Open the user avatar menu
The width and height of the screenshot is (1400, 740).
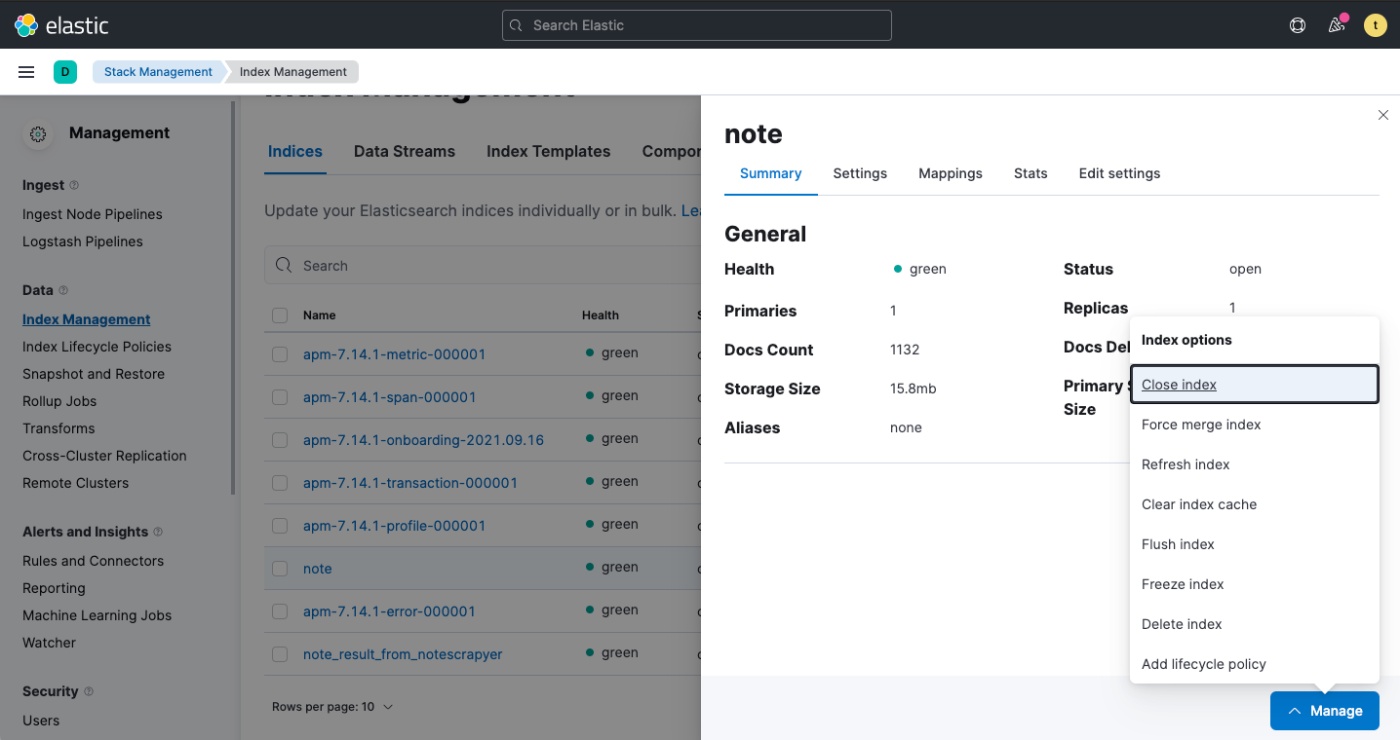[1375, 25]
